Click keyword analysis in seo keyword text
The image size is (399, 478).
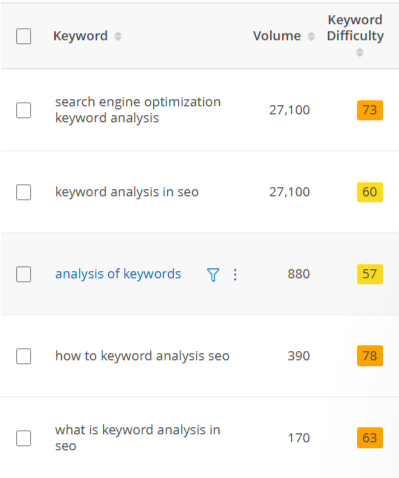(x=127, y=192)
